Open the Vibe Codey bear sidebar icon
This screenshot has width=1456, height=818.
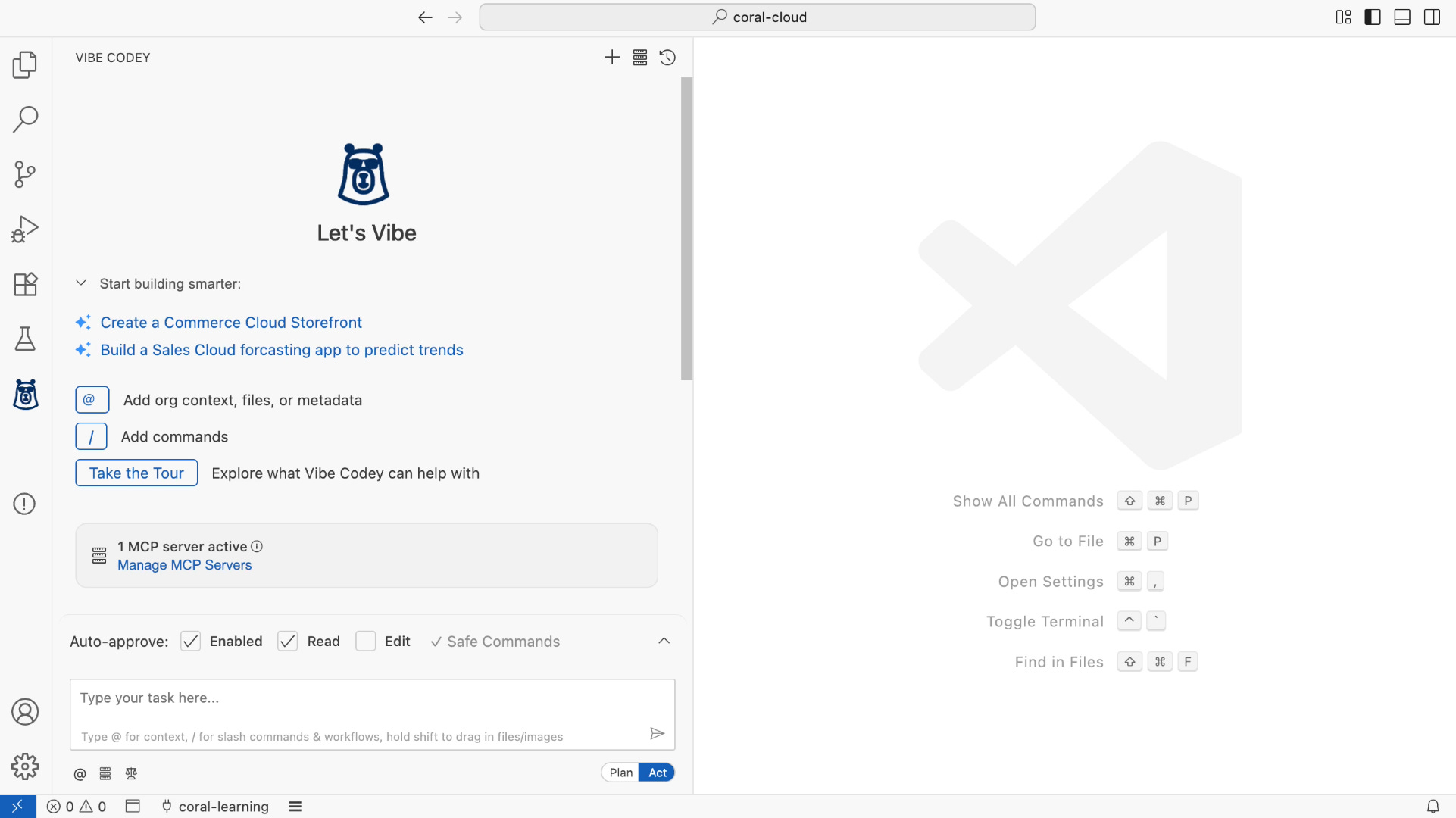(25, 395)
